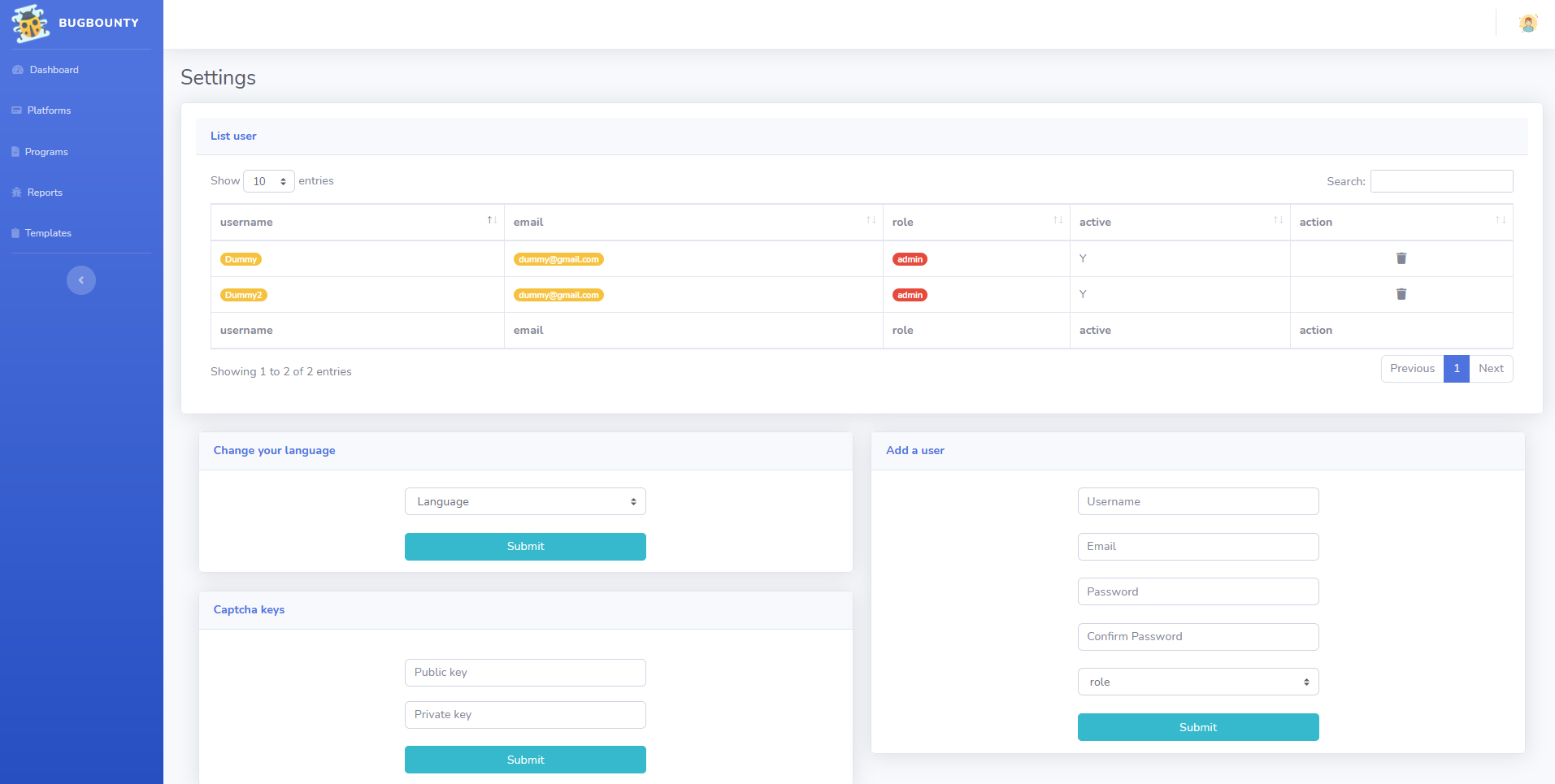Open the user avatar menu
1555x784 pixels.
1528,24
